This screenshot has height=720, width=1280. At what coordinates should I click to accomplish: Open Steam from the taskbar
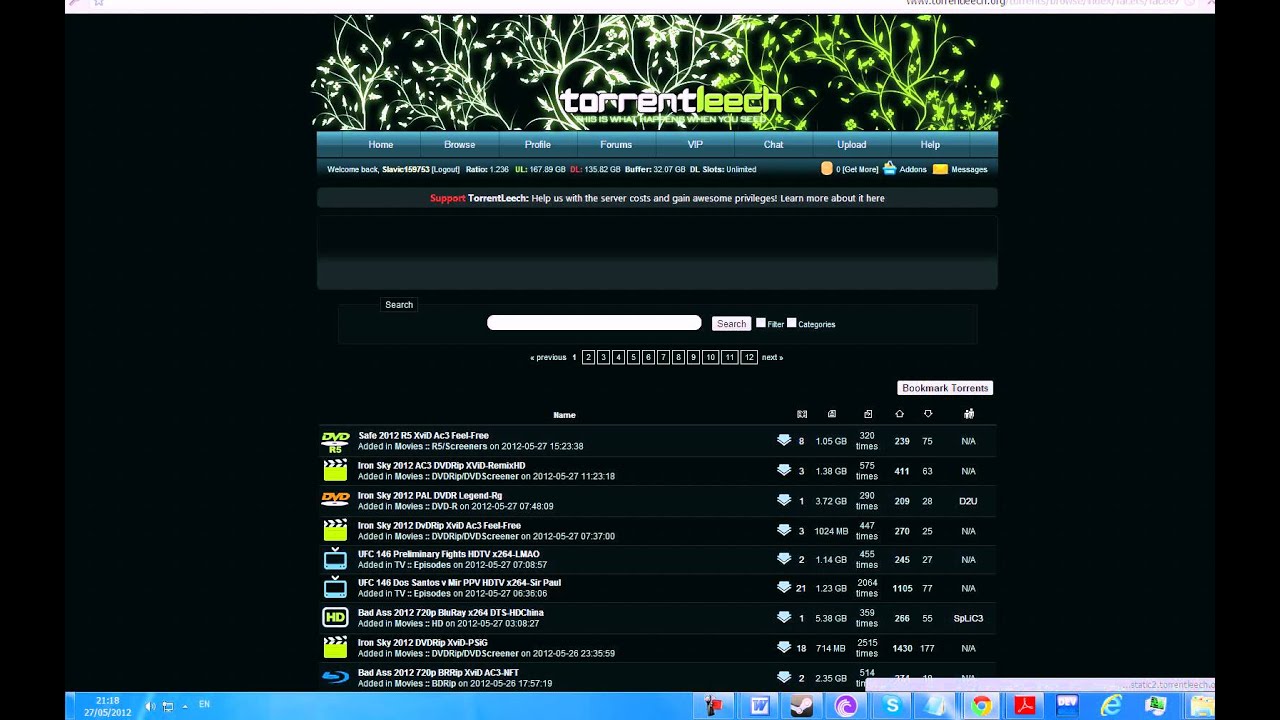tap(802, 706)
